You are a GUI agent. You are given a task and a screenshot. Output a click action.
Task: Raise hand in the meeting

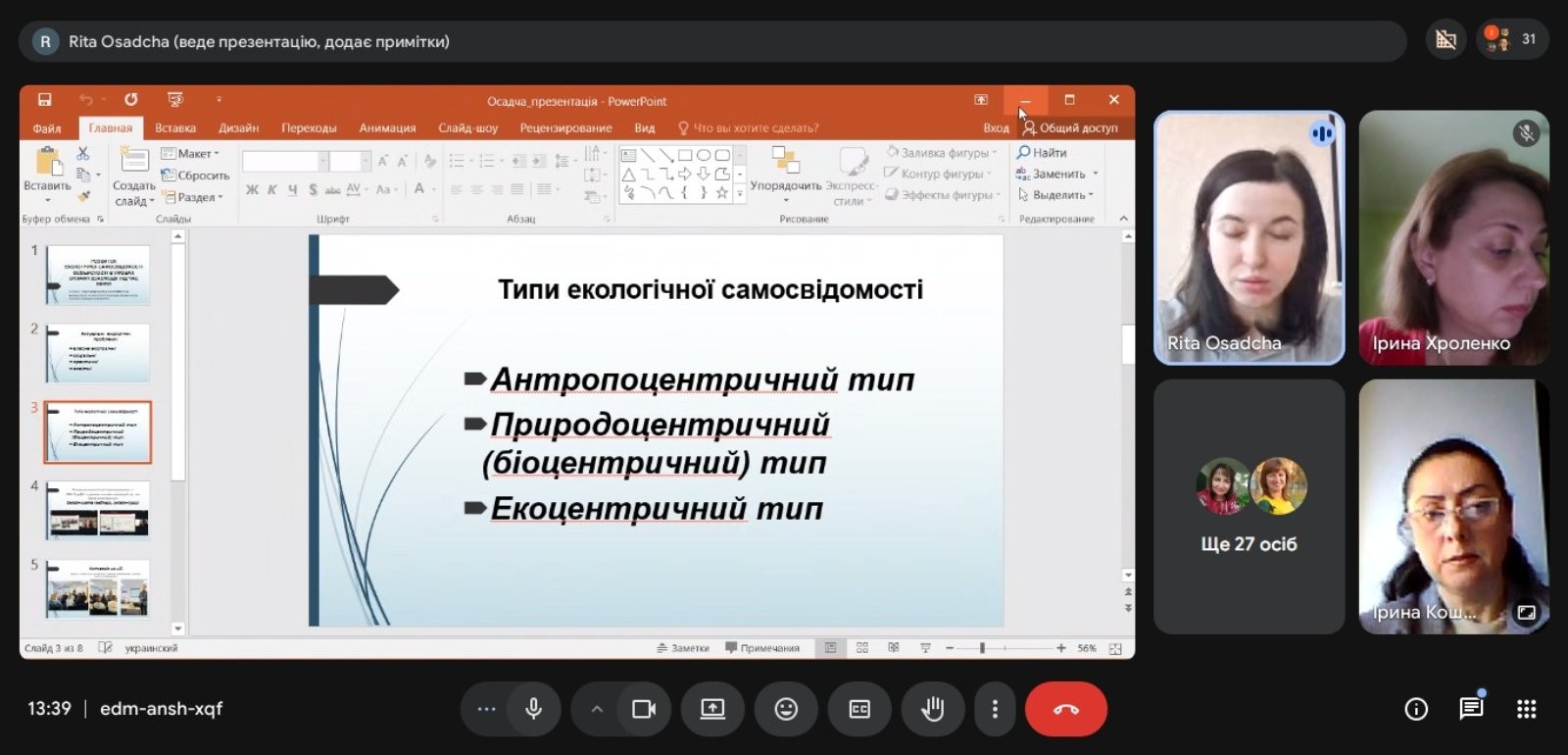pos(932,709)
